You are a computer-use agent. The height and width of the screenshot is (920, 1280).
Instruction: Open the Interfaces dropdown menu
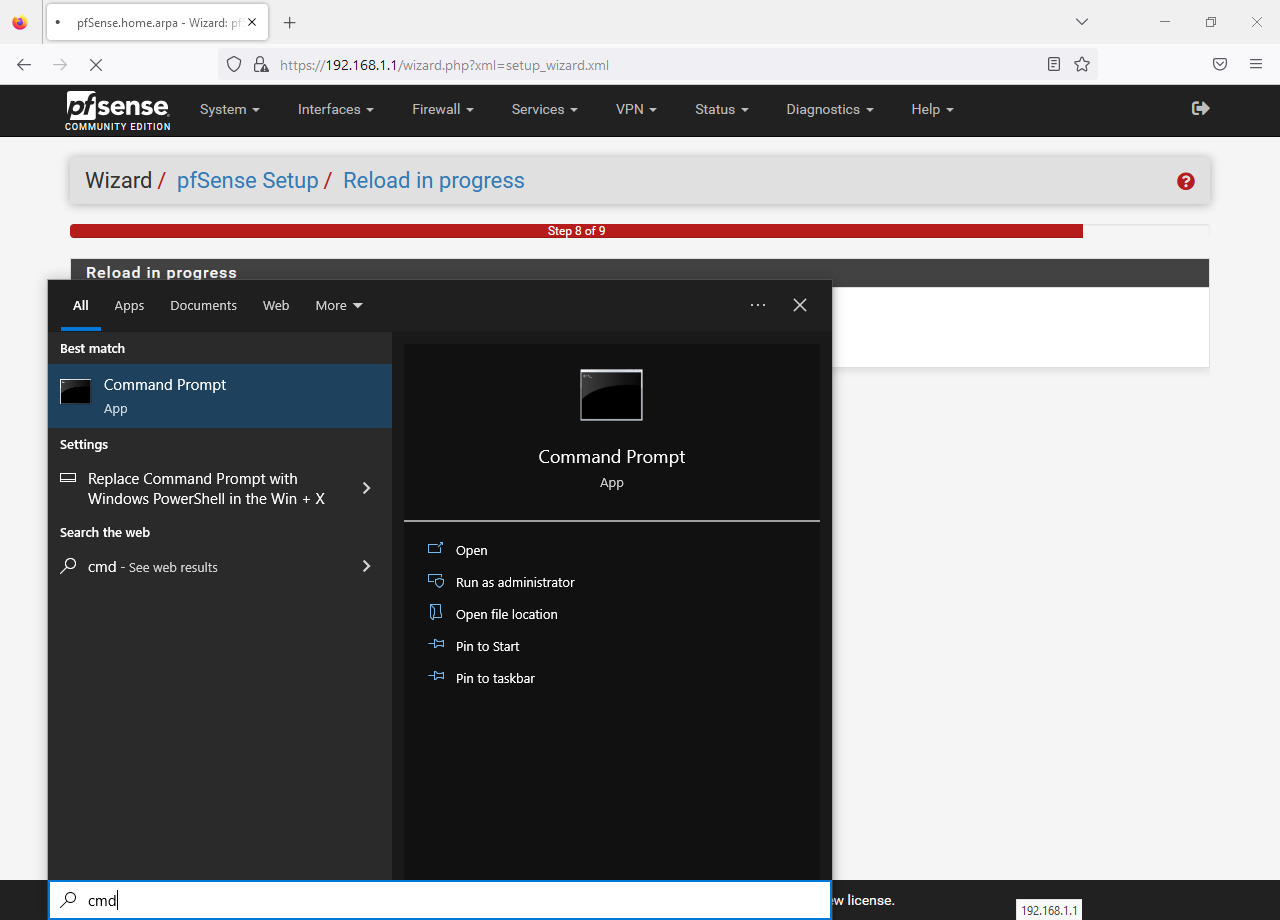(336, 110)
